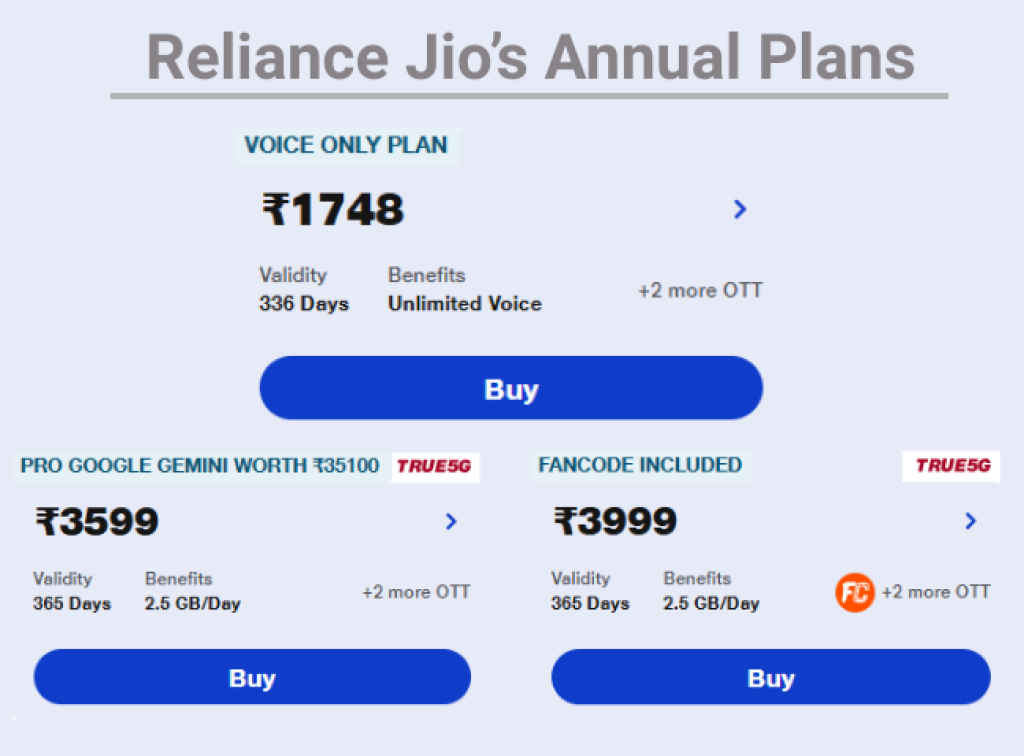
Task: Click the Reliance Jio's Annual Plans title
Action: [530, 57]
